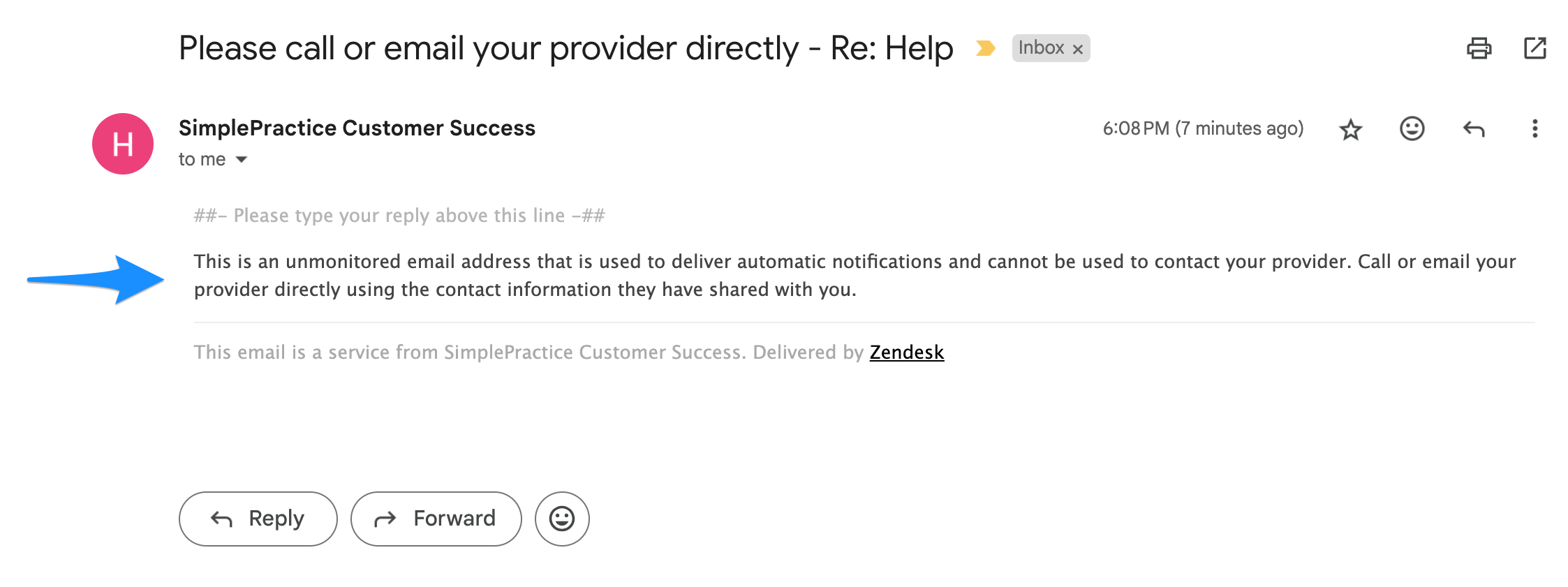Print this email using the printer icon

coord(1479,48)
